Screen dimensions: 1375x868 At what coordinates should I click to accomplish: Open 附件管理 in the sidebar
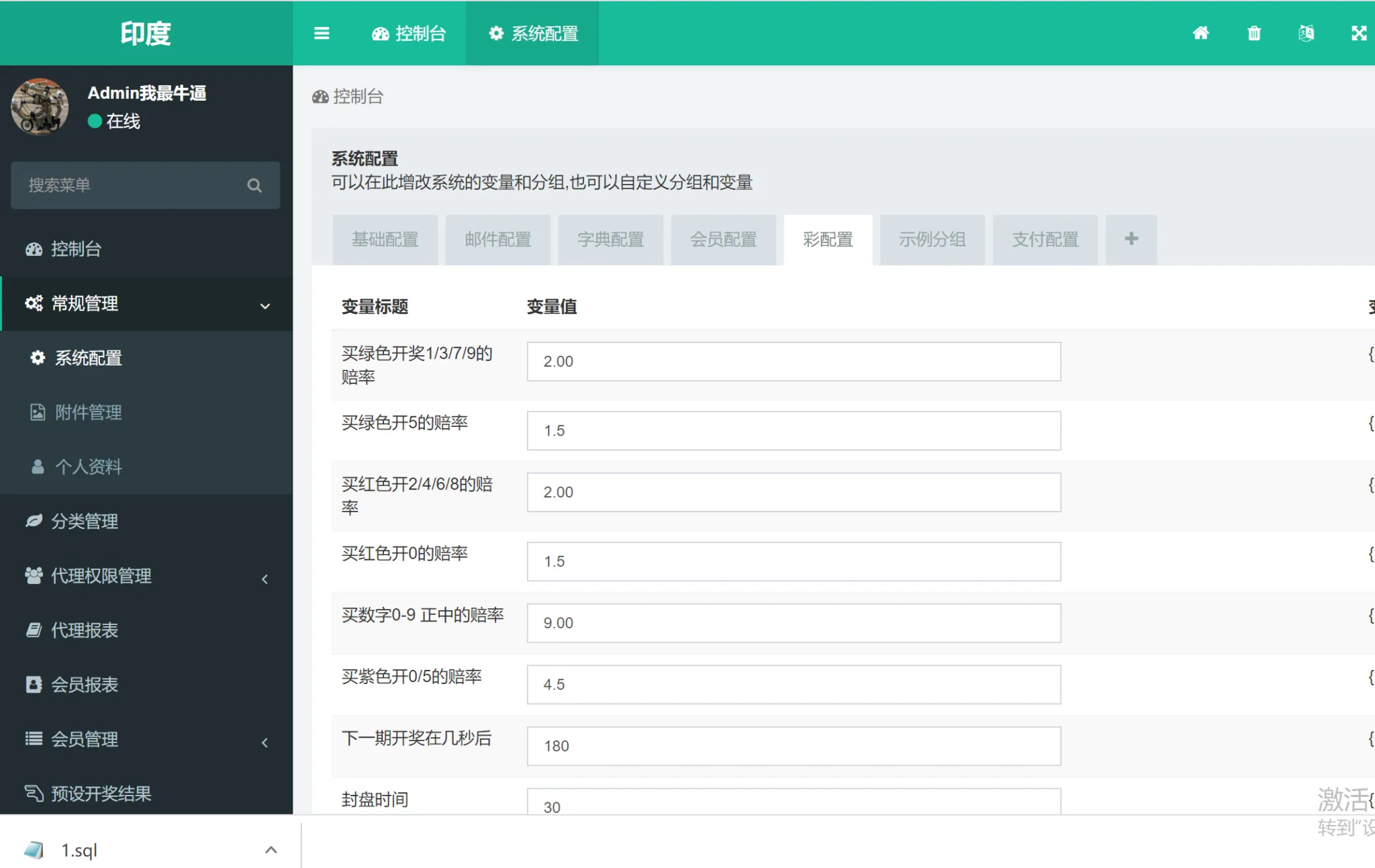(x=146, y=412)
